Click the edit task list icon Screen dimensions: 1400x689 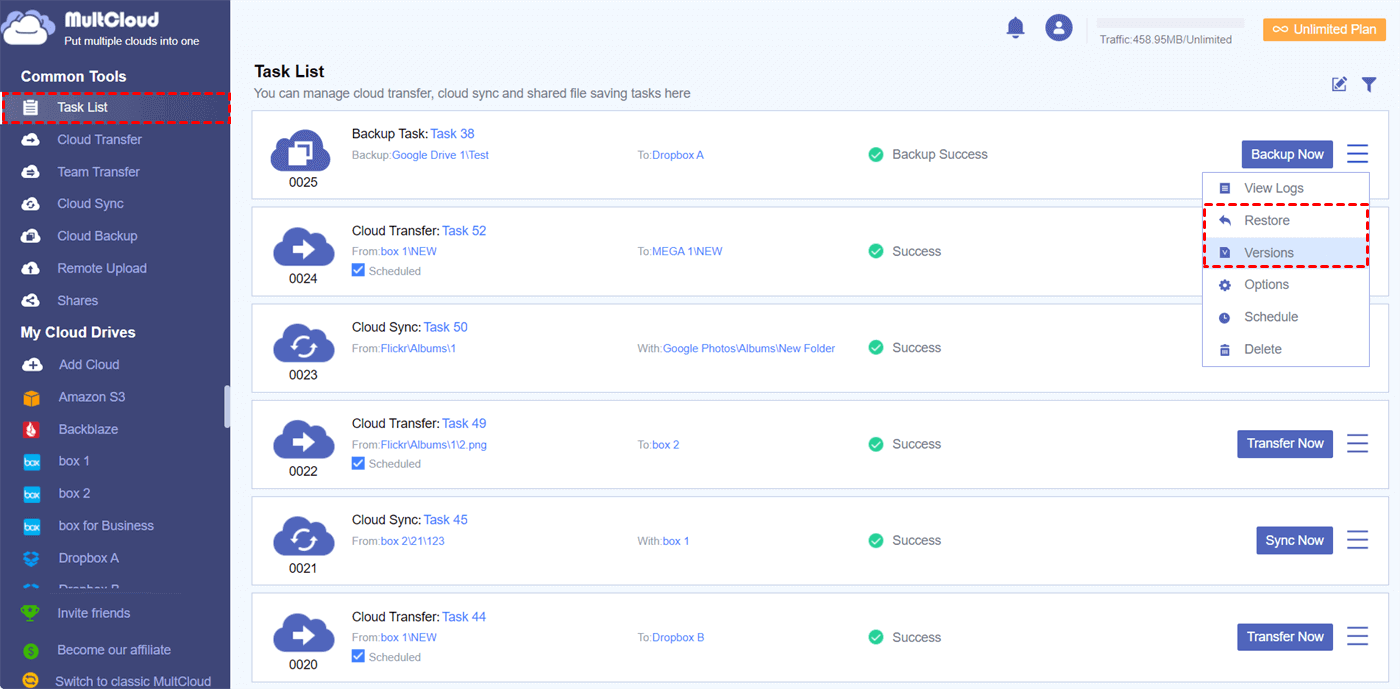pos(1339,85)
